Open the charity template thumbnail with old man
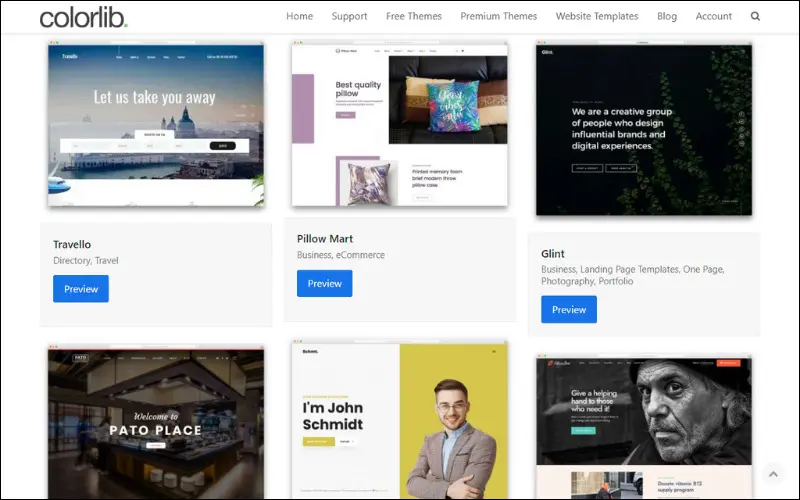 644,427
